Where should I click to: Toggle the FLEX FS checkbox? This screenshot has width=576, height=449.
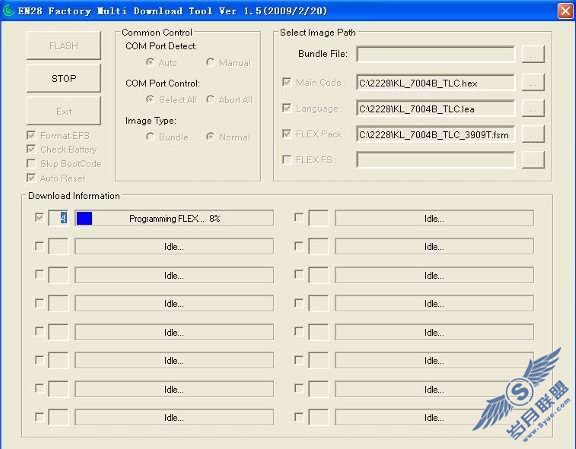(x=286, y=159)
